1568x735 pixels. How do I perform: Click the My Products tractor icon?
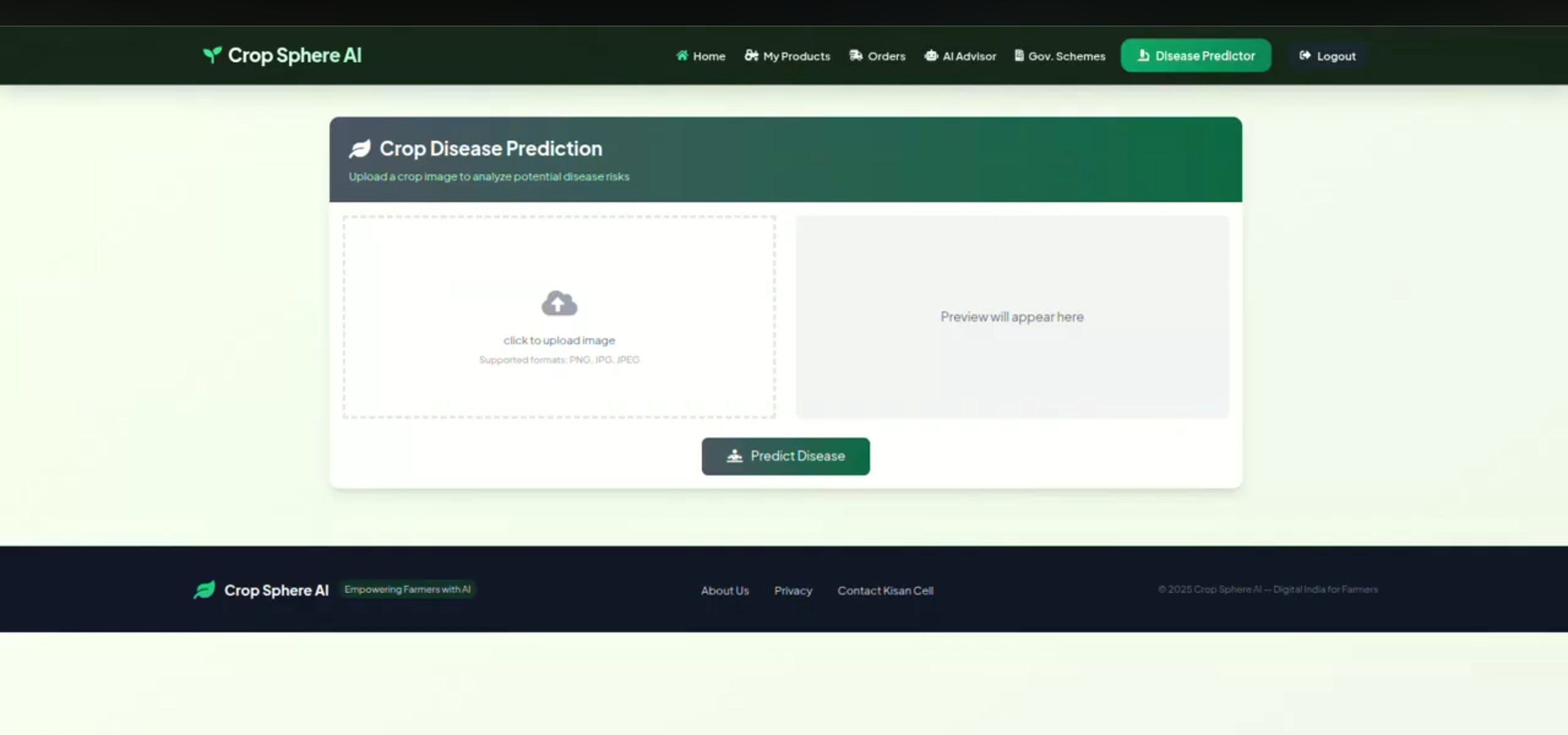pyautogui.click(x=751, y=55)
